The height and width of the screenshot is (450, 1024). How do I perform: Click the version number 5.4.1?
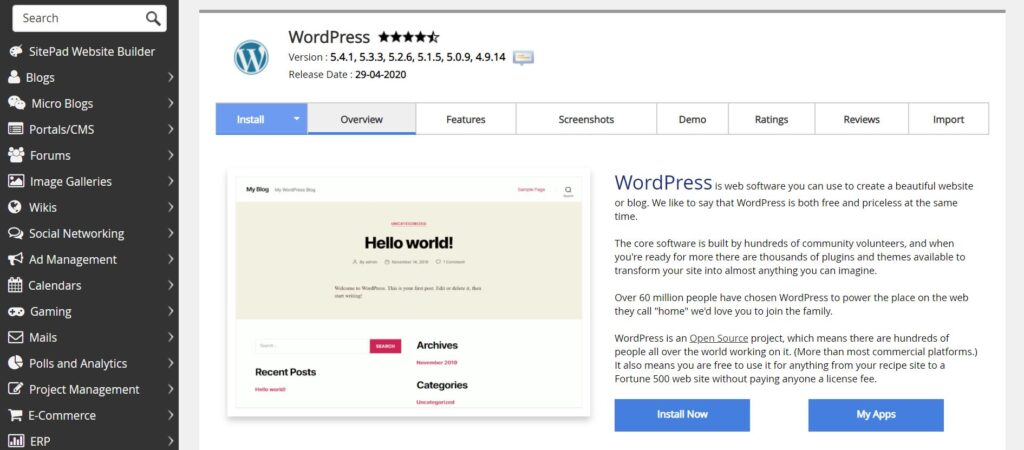pos(342,57)
